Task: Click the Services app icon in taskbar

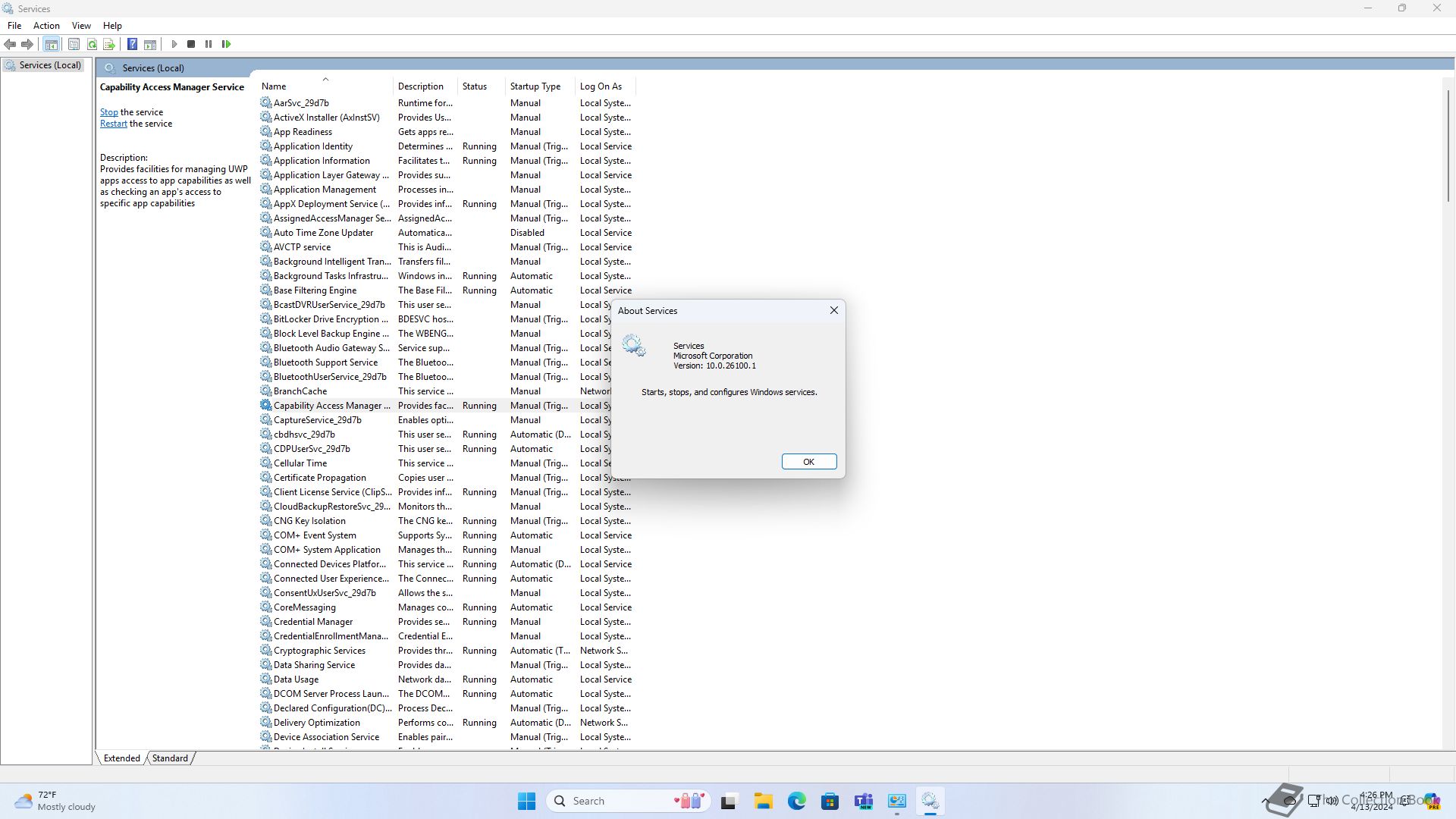Action: pos(930,801)
